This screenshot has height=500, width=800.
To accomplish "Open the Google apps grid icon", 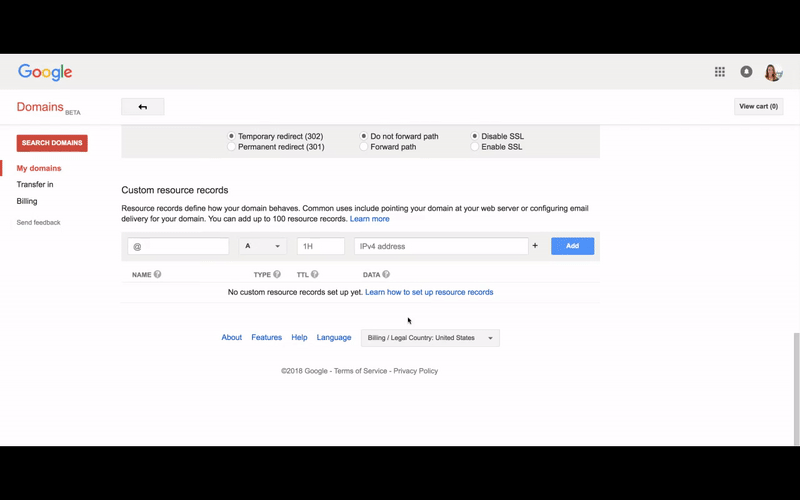I will [719, 72].
